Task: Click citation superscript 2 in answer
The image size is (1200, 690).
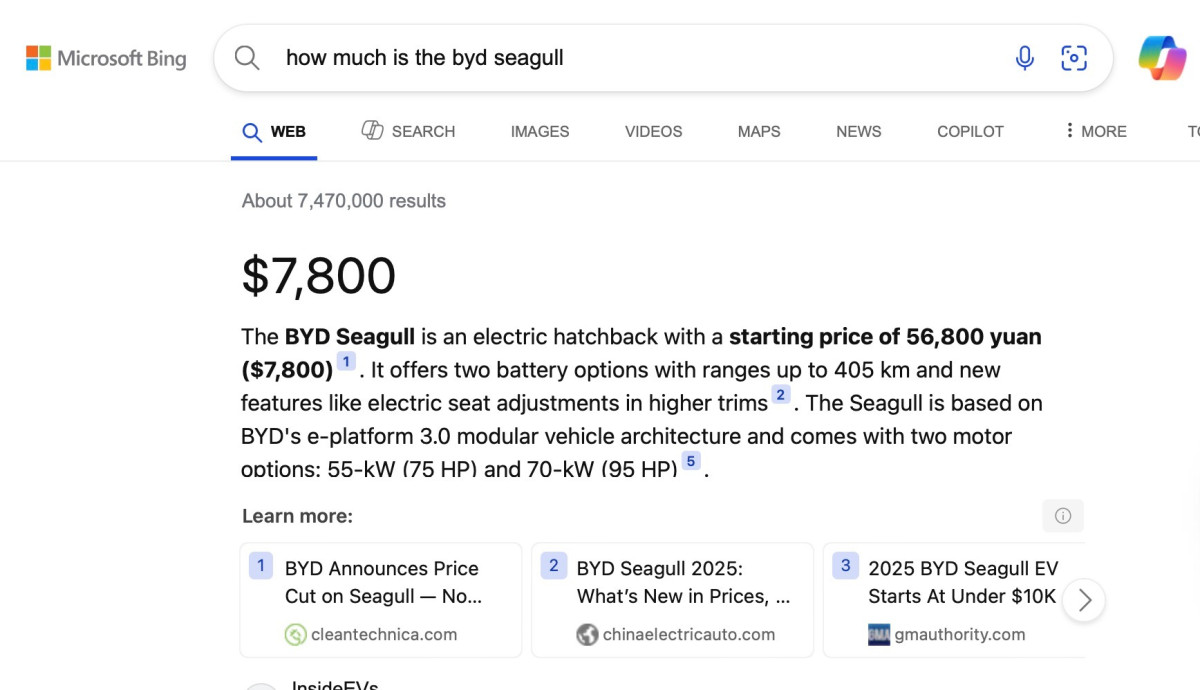Action: (781, 395)
